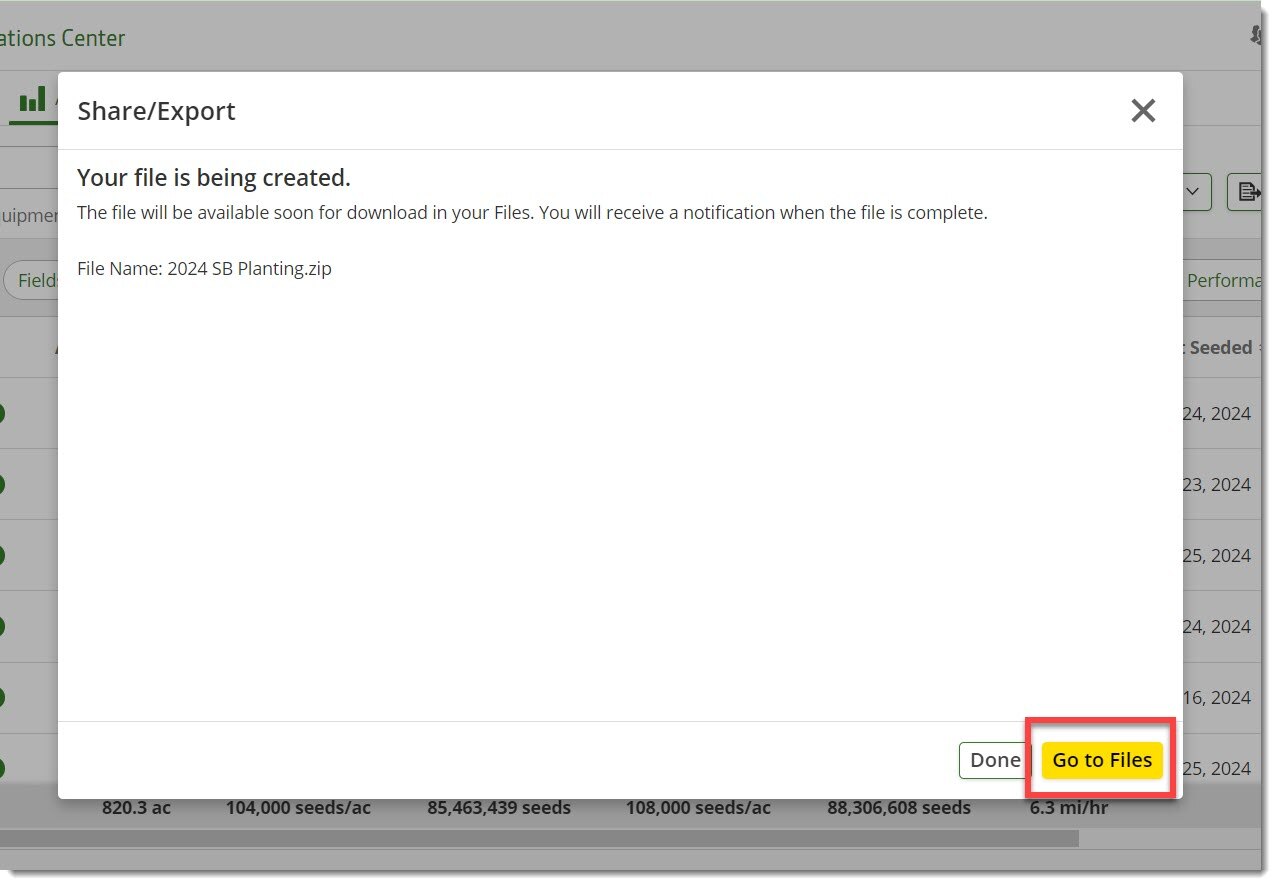Open the chevron dropdown left of the export icon
Viewport: 1276px width, 885px height.
(x=1193, y=191)
